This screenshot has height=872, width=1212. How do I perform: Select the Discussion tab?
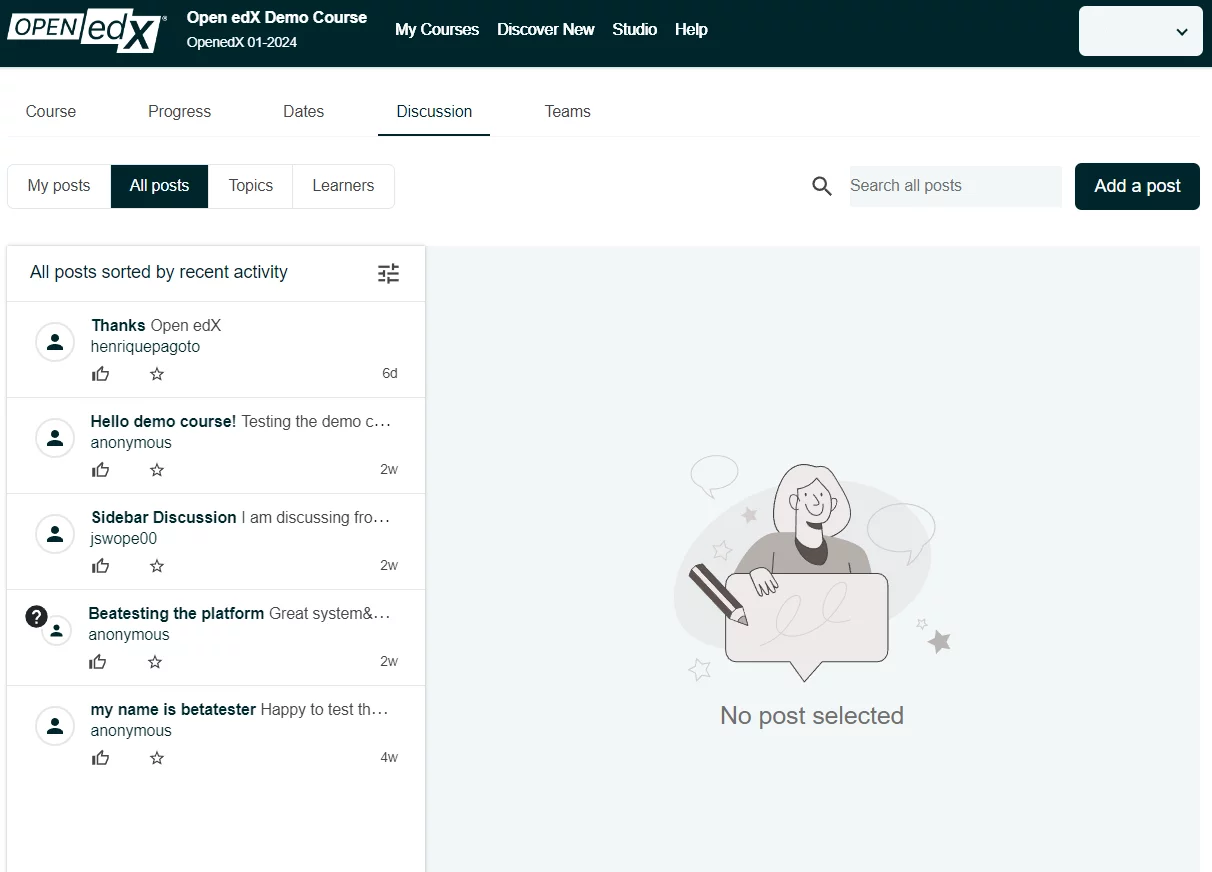(434, 112)
